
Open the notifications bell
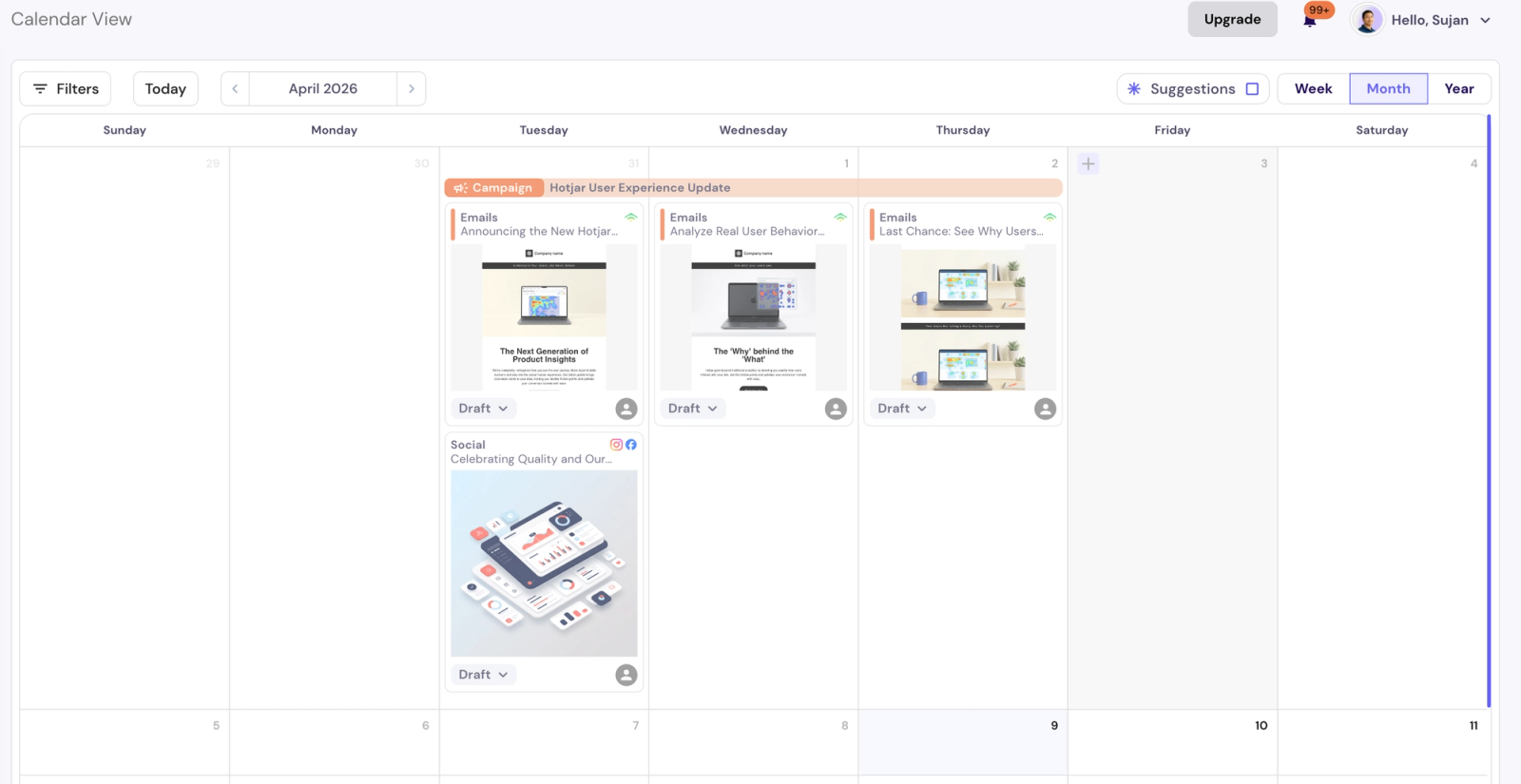tap(1309, 20)
